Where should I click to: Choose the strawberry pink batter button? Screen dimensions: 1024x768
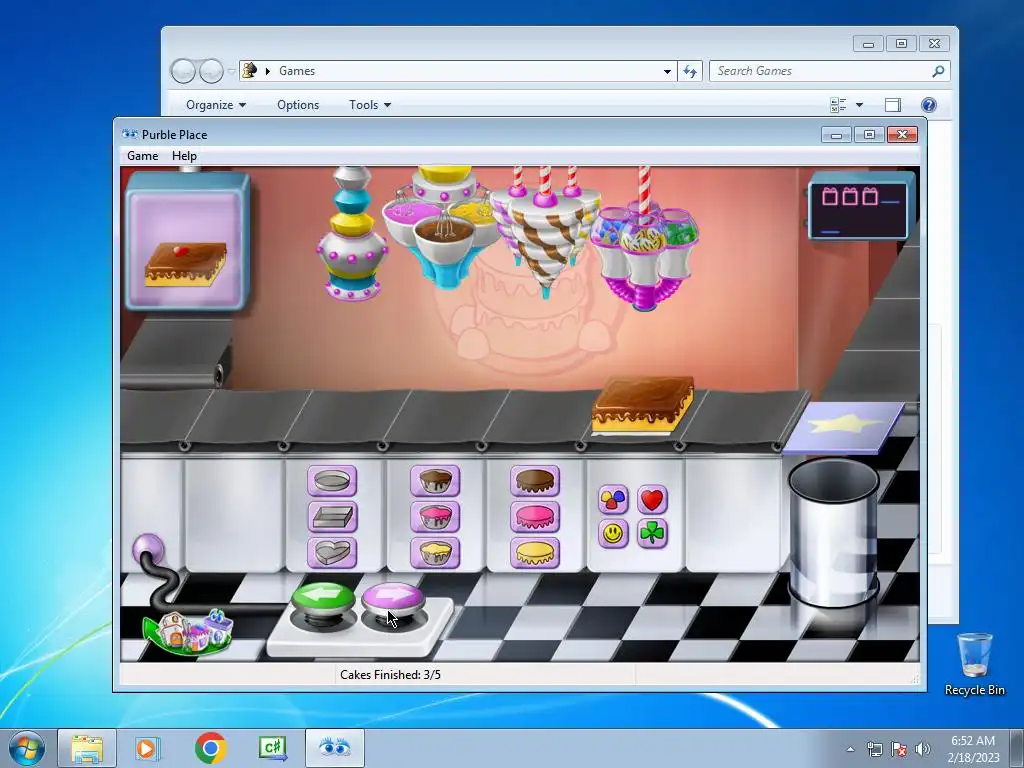tap(435, 517)
